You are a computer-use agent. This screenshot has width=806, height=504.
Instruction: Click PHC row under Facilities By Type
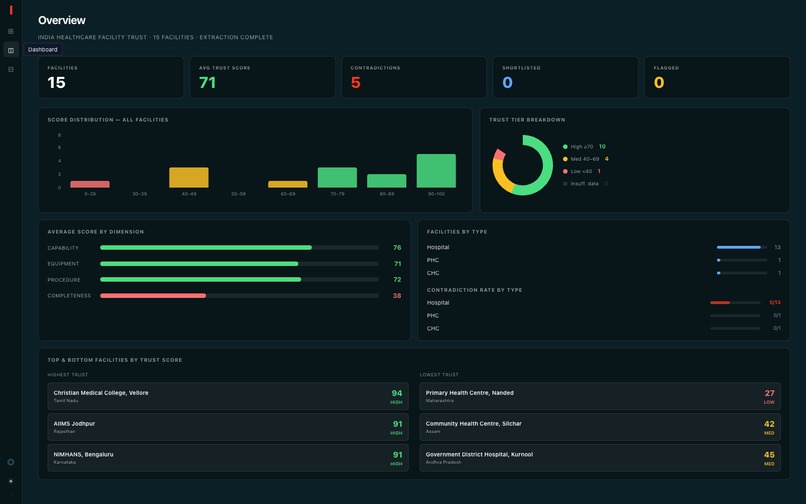pos(604,260)
